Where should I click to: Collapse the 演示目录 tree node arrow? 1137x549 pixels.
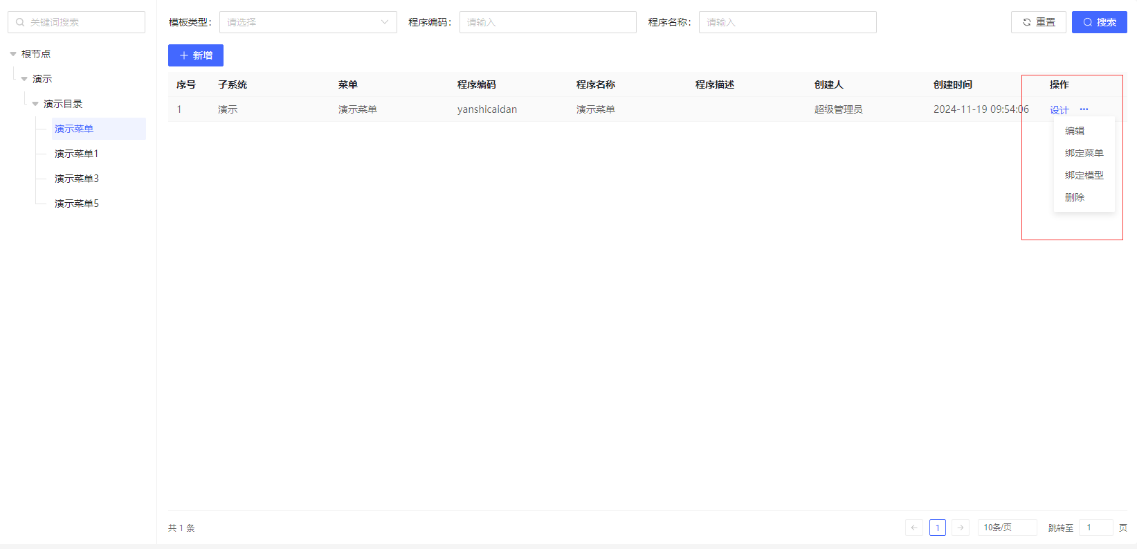coord(35,104)
